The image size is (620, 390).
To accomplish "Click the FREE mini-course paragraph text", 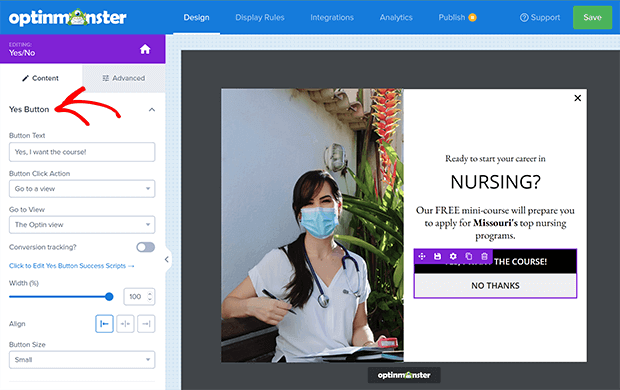I will coord(495,223).
